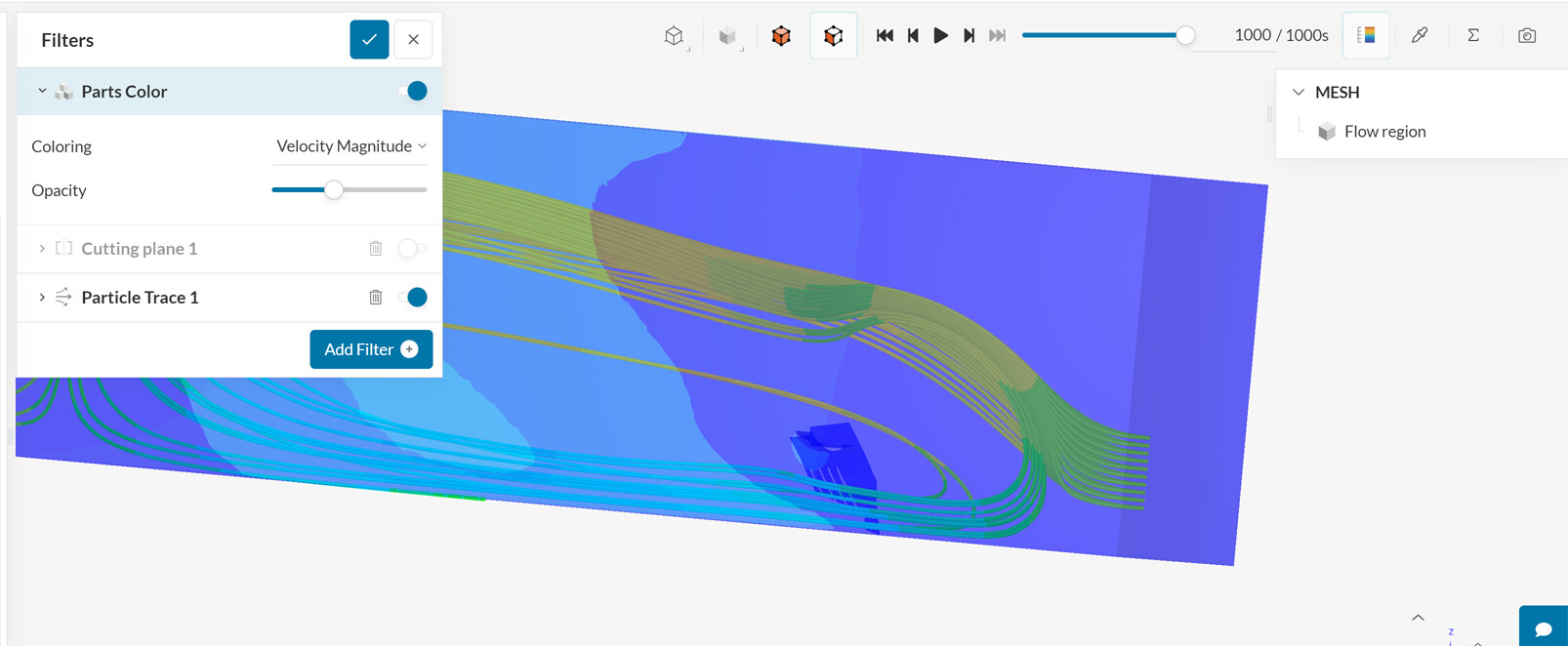1568x646 pixels.
Task: Open the view cube orientation options
Action: (675, 36)
